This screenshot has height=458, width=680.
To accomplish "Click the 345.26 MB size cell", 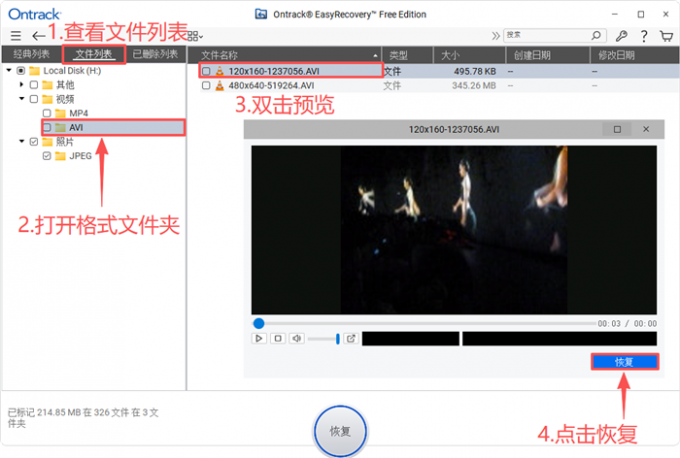I will coord(474,85).
